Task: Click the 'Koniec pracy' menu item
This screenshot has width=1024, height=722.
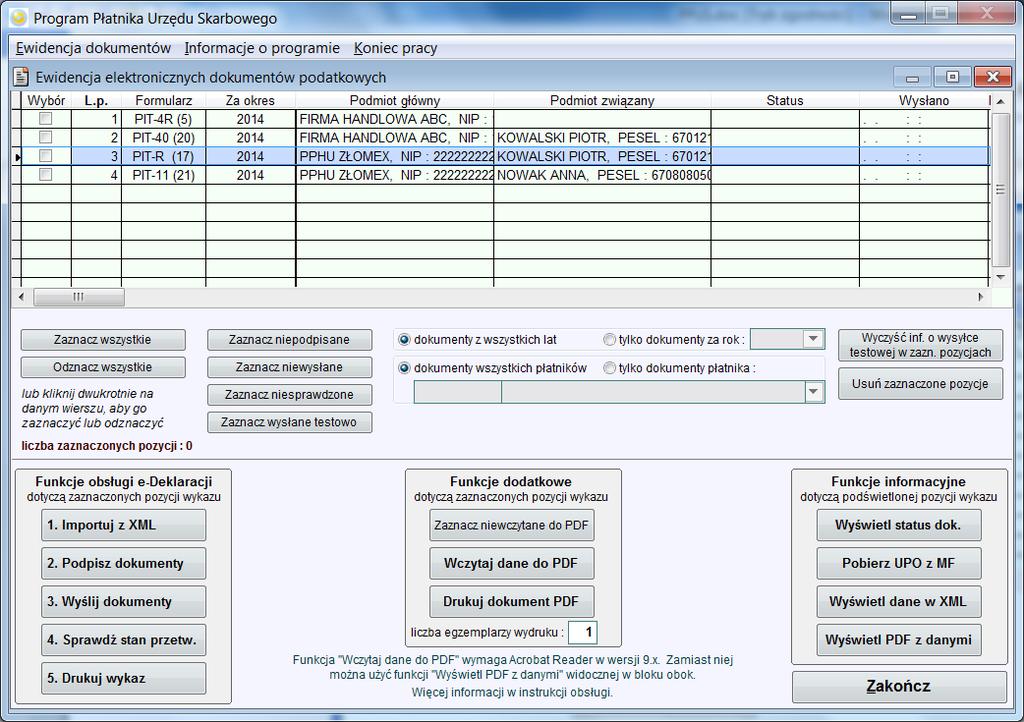Action: (x=396, y=48)
